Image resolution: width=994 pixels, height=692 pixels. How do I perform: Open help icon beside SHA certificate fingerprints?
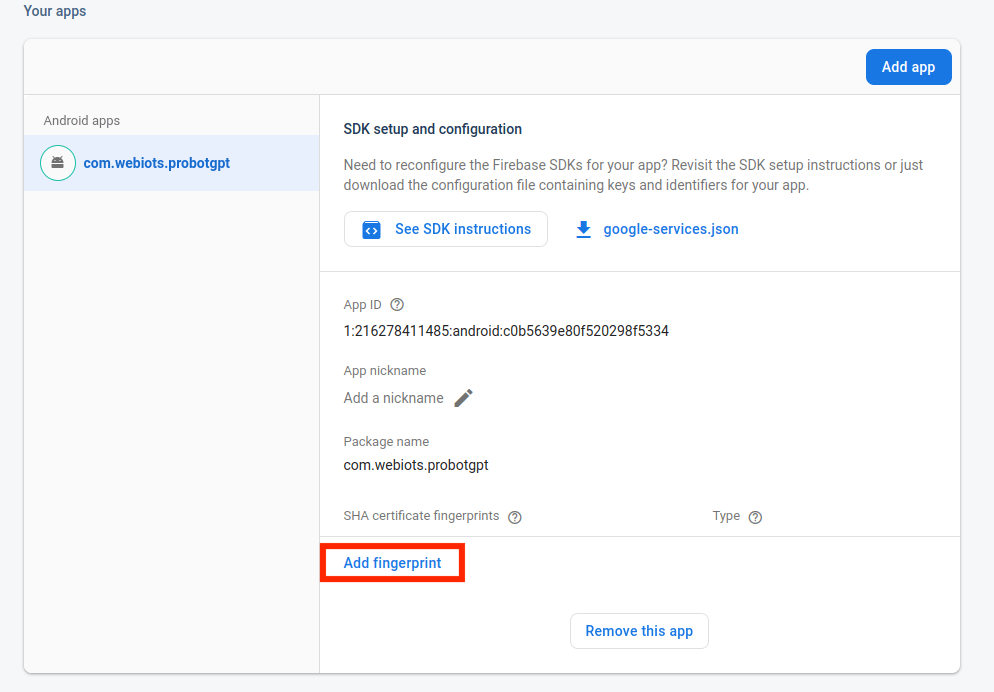[x=515, y=517]
